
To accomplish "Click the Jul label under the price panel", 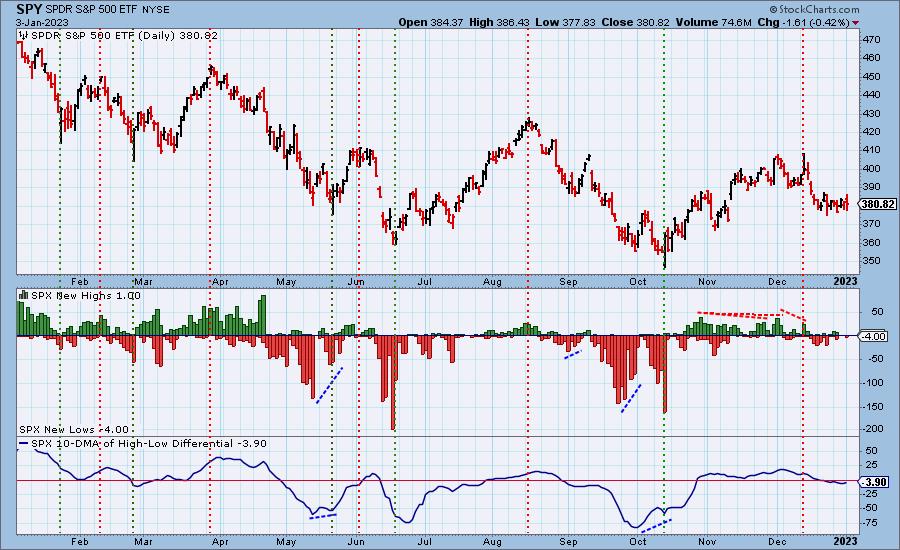I will (x=425, y=281).
